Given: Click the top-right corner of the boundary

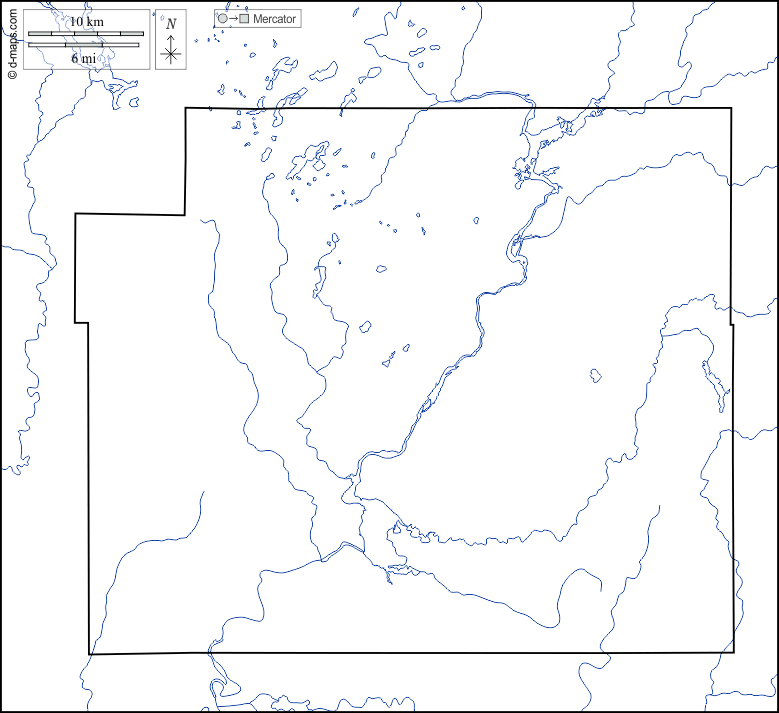Looking at the screenshot, I should tap(731, 108).
